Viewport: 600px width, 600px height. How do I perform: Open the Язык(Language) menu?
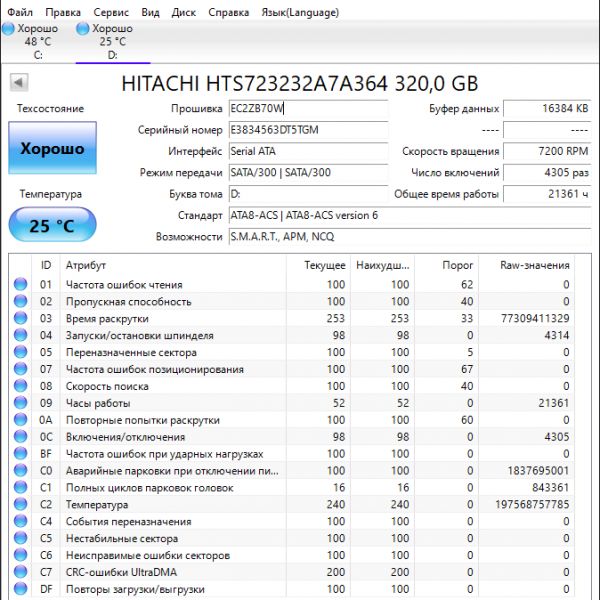[x=300, y=12]
